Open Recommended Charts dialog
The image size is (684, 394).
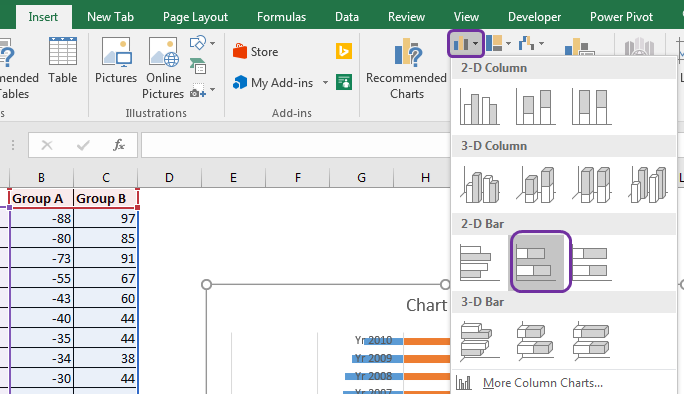(x=407, y=68)
